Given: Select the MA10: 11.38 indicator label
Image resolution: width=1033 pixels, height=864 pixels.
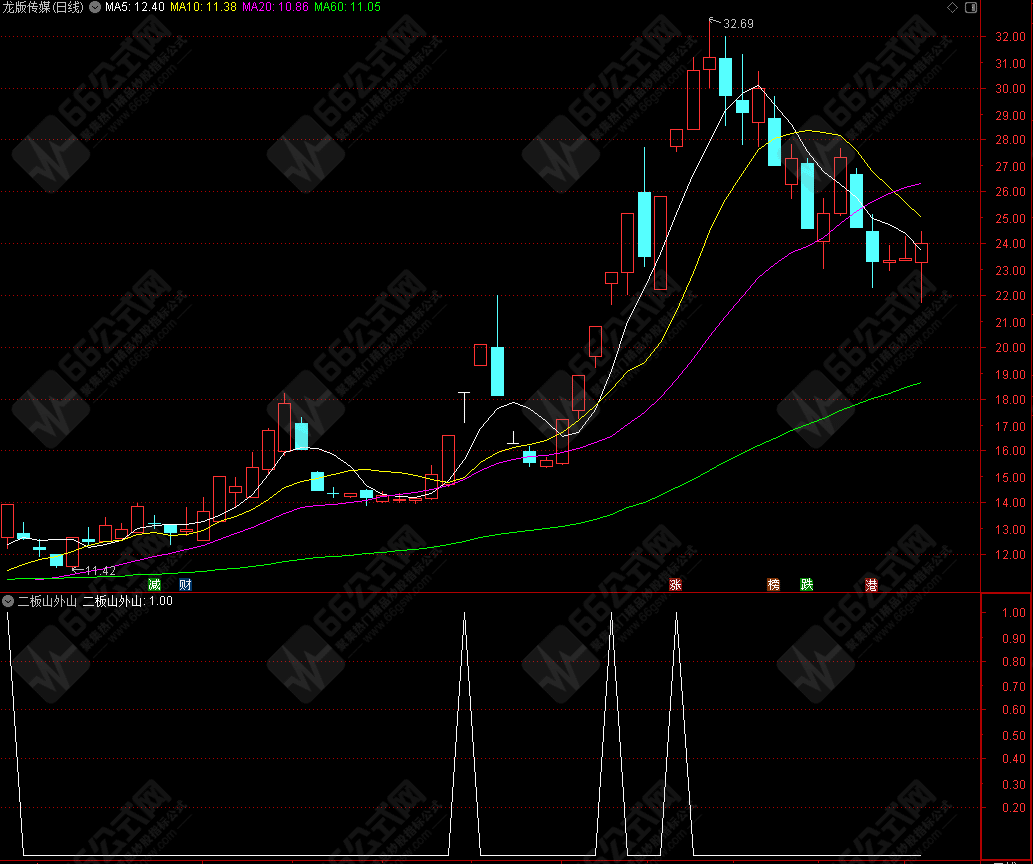Looking at the screenshot, I should pos(204,7).
